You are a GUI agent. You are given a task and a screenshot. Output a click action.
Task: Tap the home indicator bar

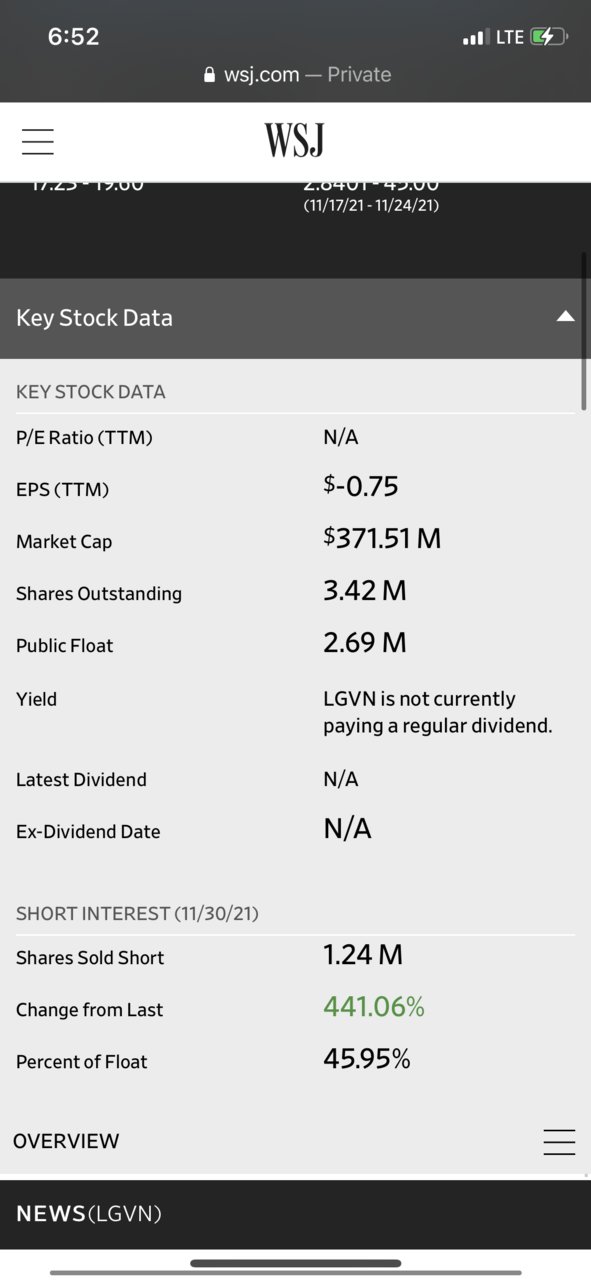(295, 1264)
